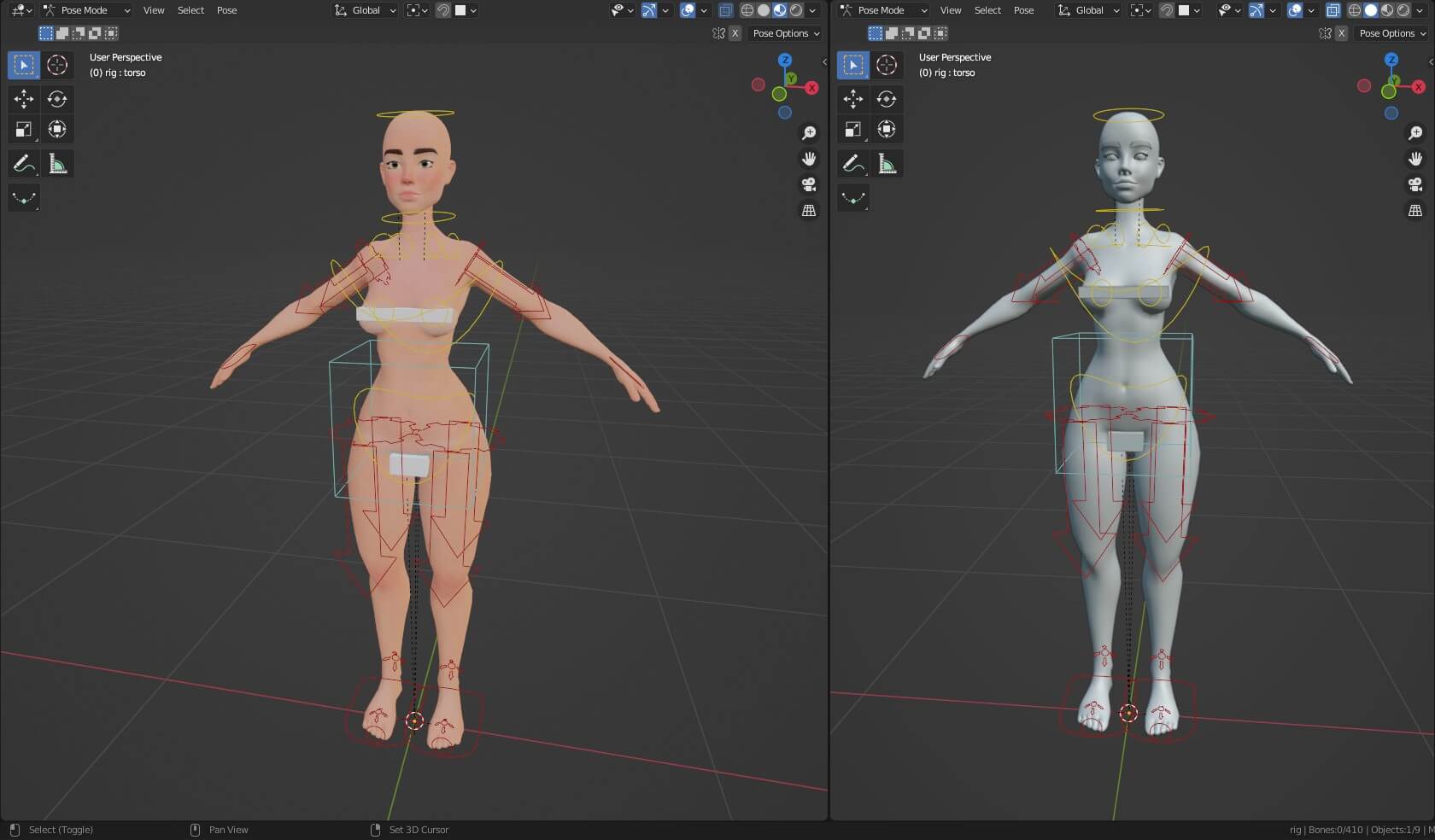Click the Rotate tool in right viewport
Viewport: 1435px width, 840px height.
coord(887,99)
